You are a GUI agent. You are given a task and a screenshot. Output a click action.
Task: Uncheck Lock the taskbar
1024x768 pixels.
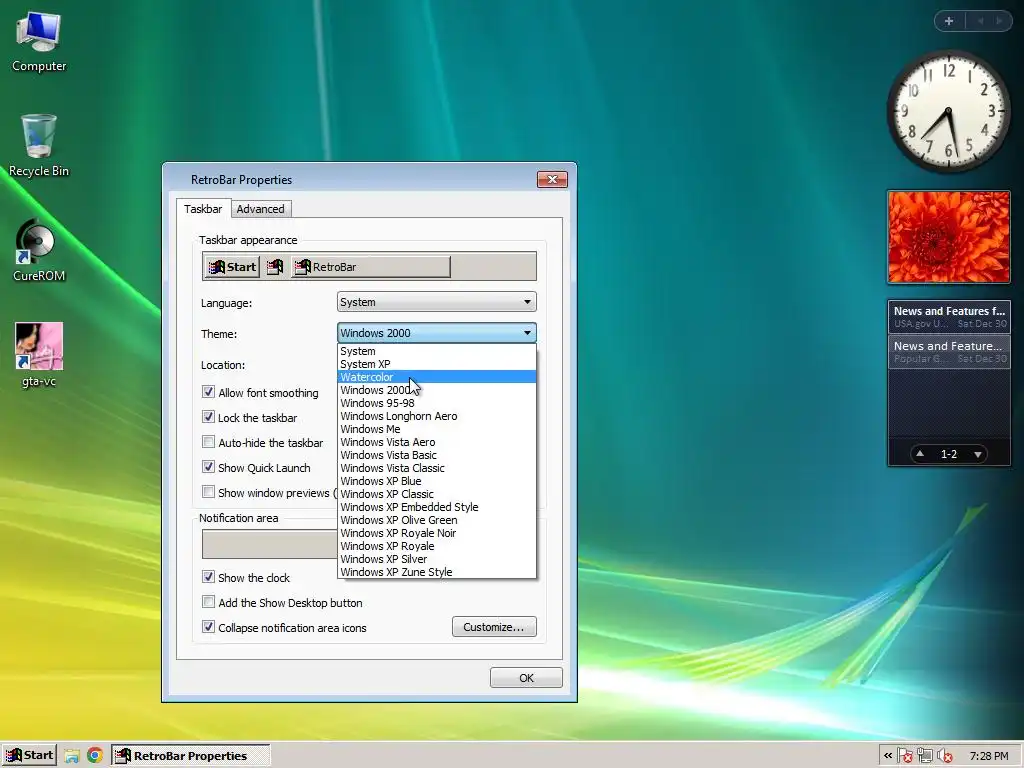208,417
